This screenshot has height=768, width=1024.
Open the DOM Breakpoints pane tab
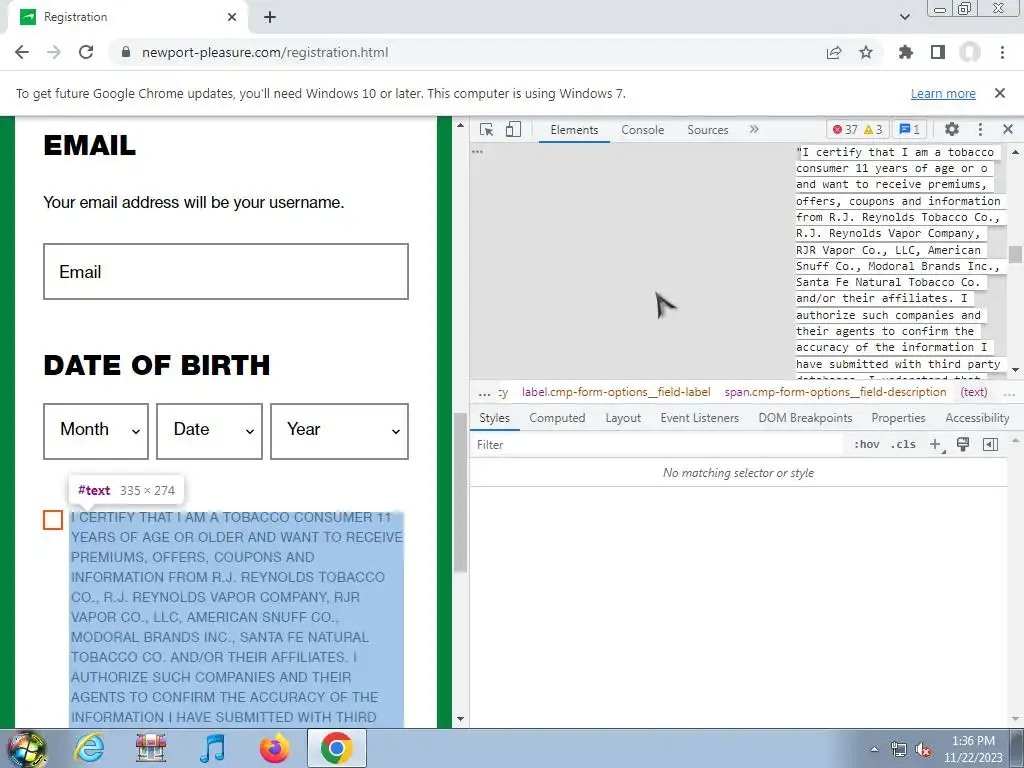tap(805, 418)
